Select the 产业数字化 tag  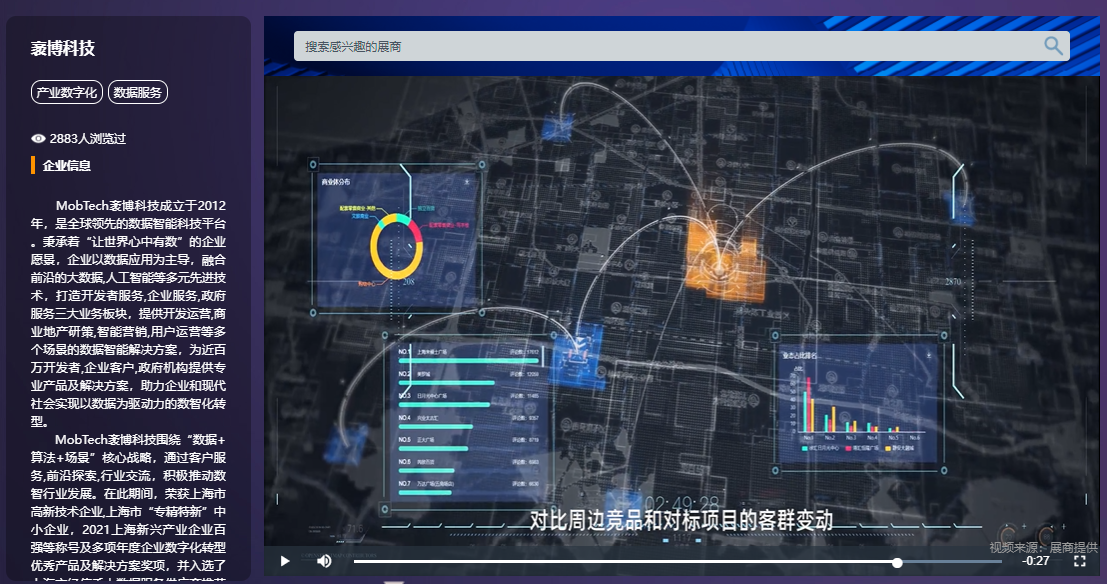[x=67, y=92]
